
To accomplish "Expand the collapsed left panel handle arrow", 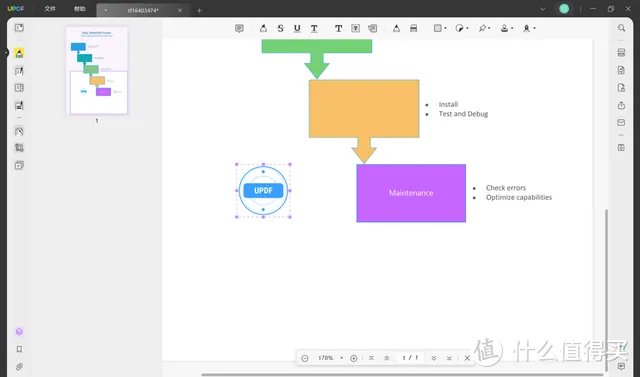I will pos(6,53).
